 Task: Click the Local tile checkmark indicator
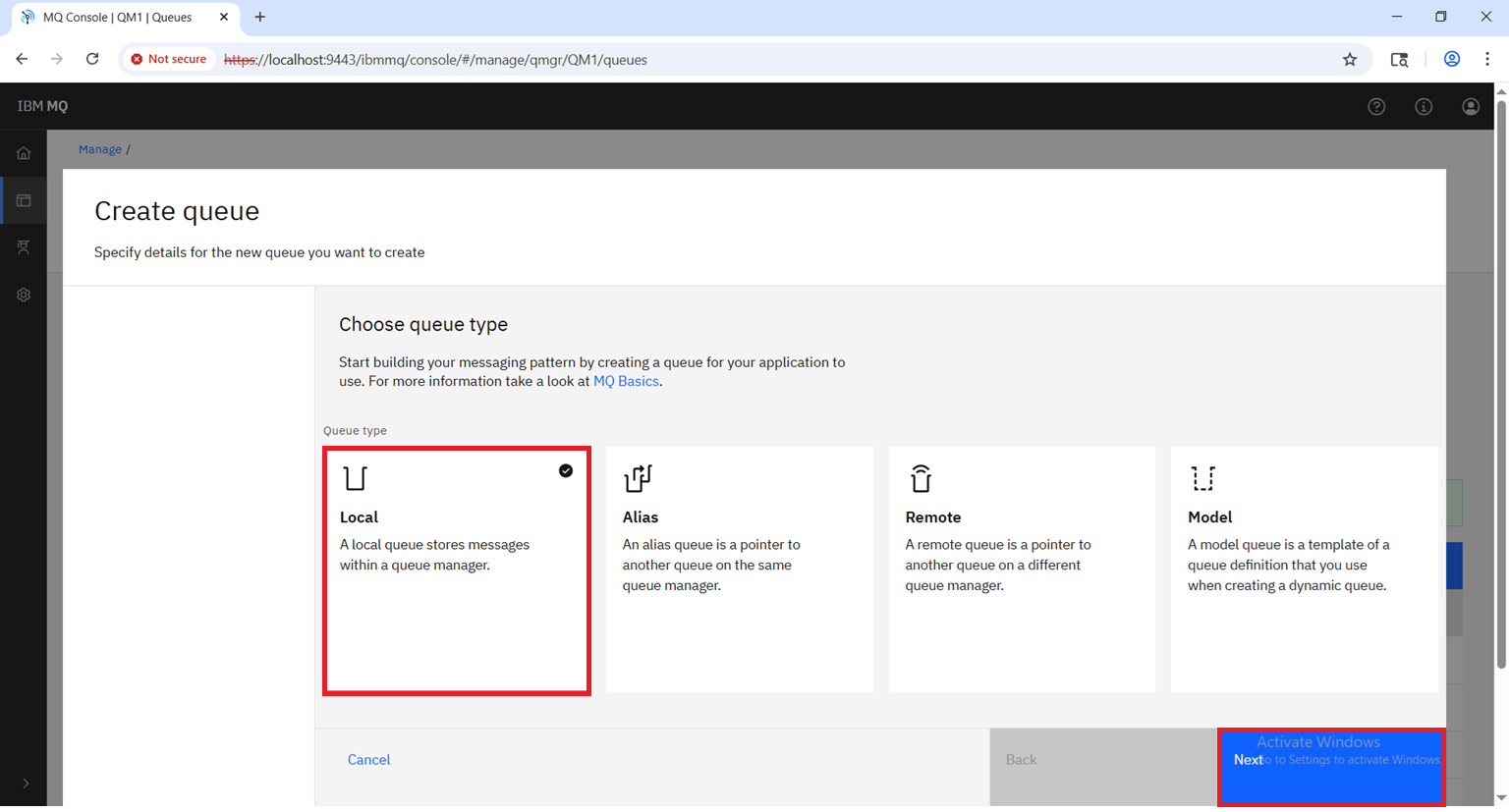click(x=566, y=470)
